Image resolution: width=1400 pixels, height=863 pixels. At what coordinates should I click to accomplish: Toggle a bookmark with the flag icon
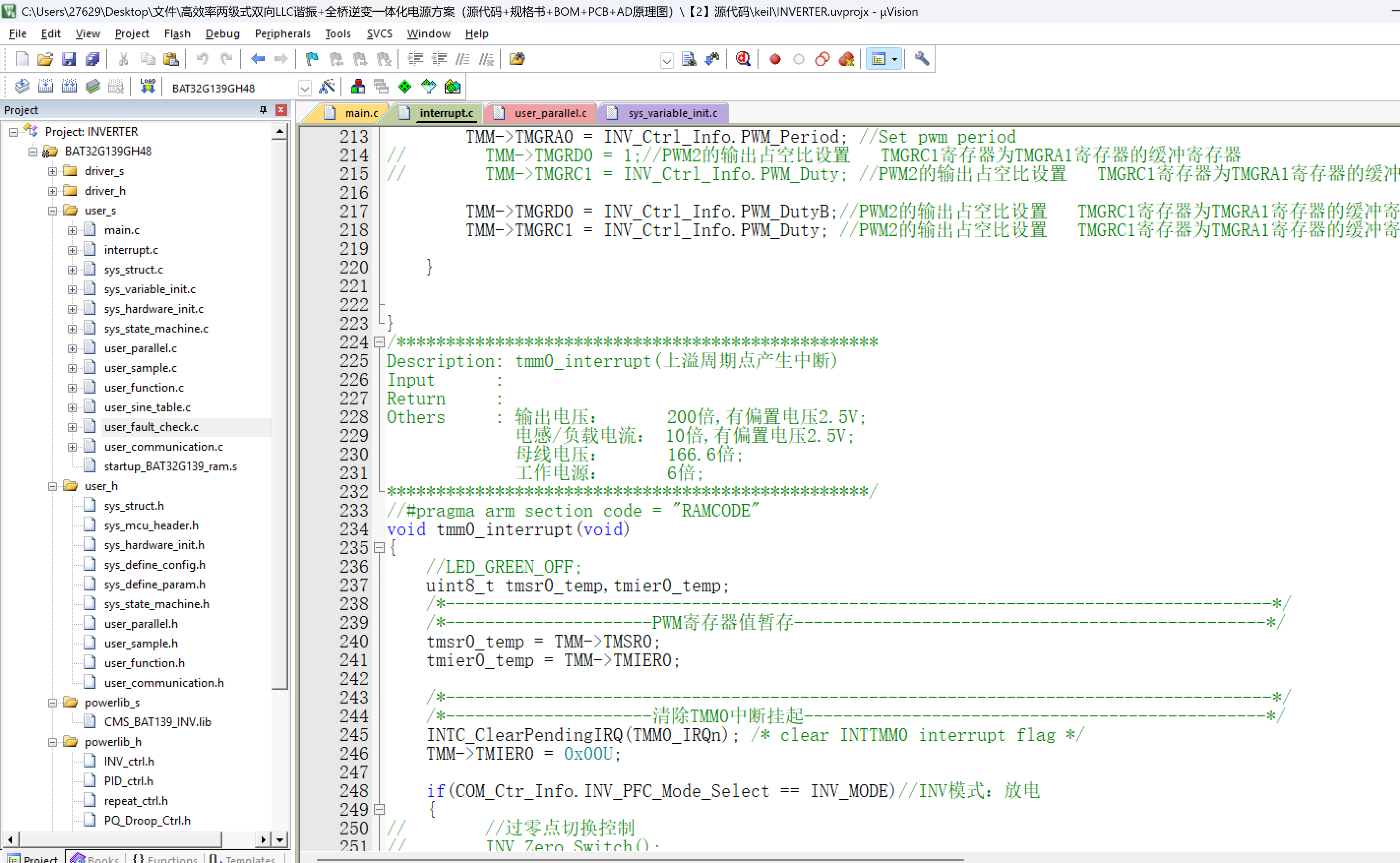(312, 59)
